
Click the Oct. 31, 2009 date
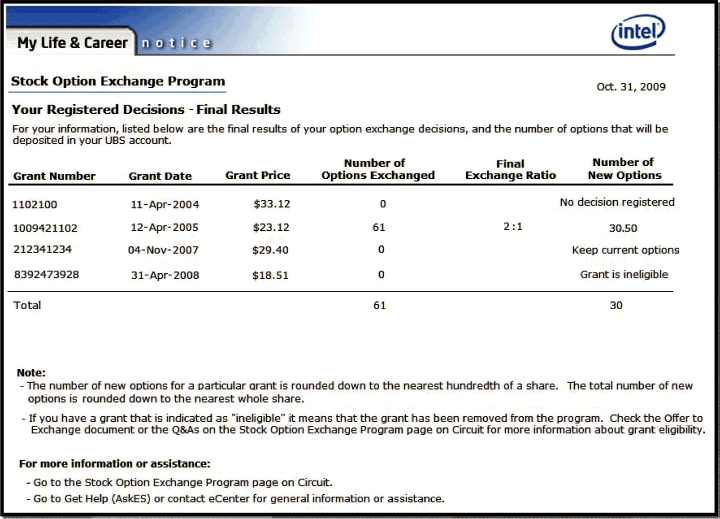click(x=630, y=87)
